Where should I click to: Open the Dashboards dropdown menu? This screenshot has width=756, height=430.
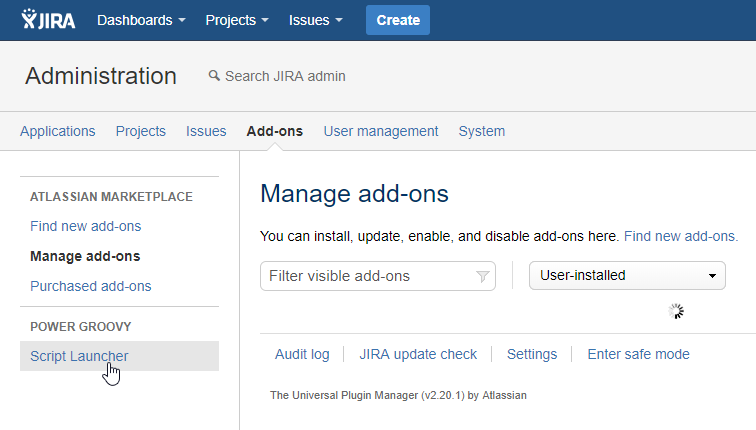(x=141, y=20)
